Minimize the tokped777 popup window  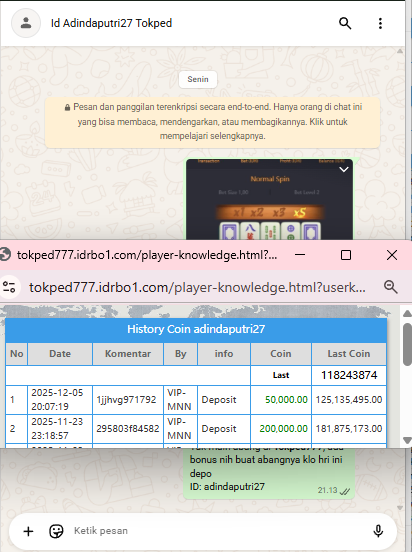tap(300, 255)
